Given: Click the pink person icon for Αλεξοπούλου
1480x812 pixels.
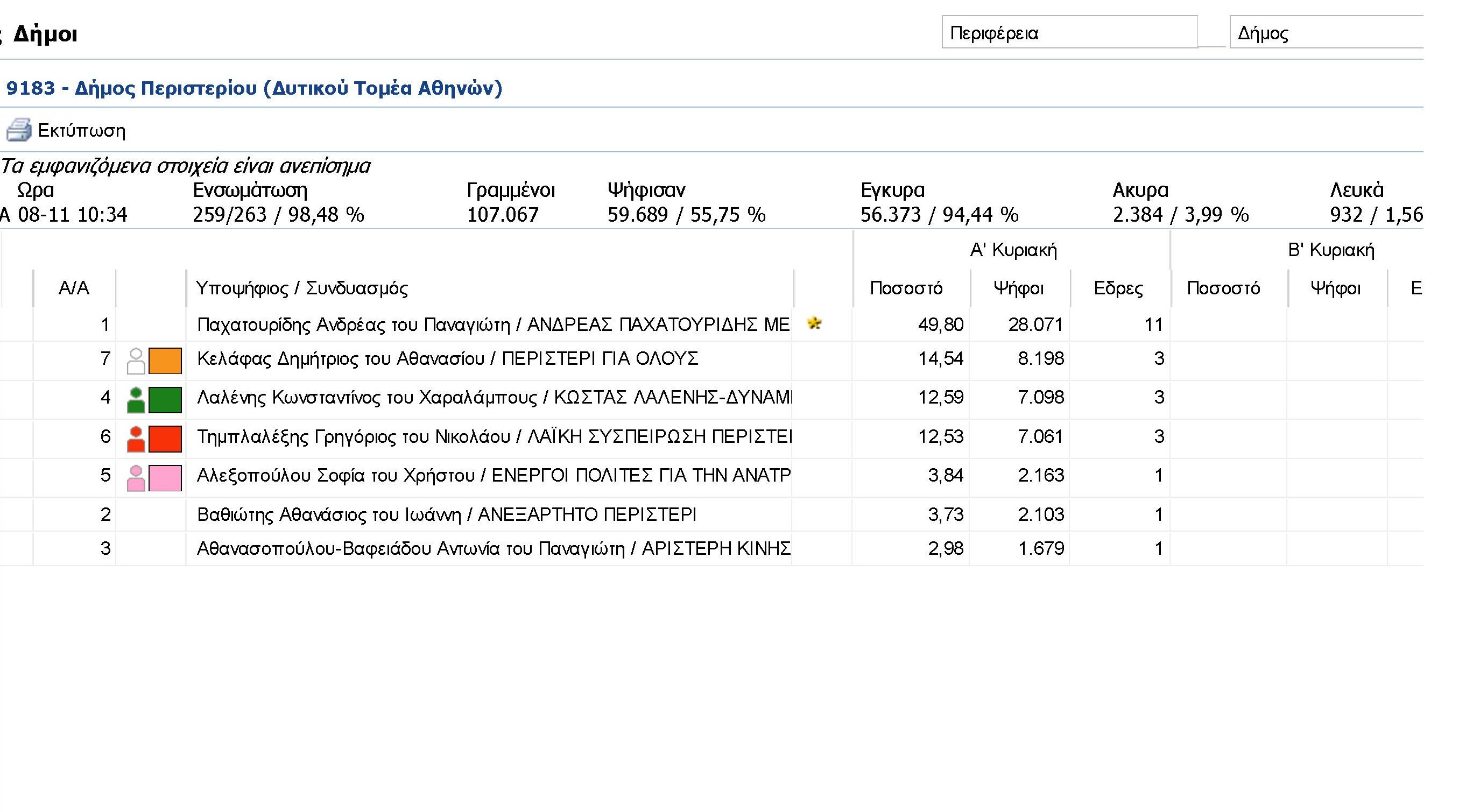Looking at the screenshot, I should coord(136,478).
